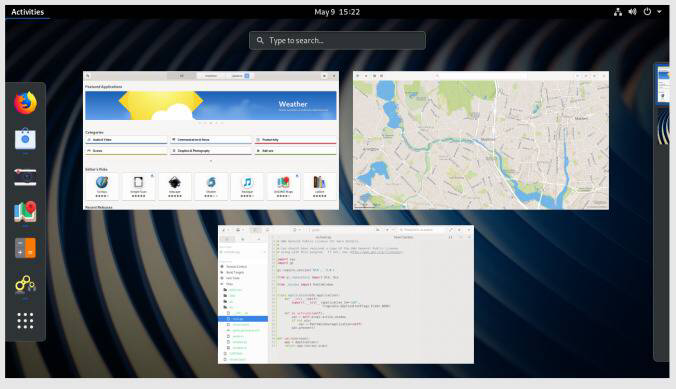Image resolution: width=676 pixels, height=389 pixels.
Task: Launch Firefox from the dash
Action: coord(25,103)
